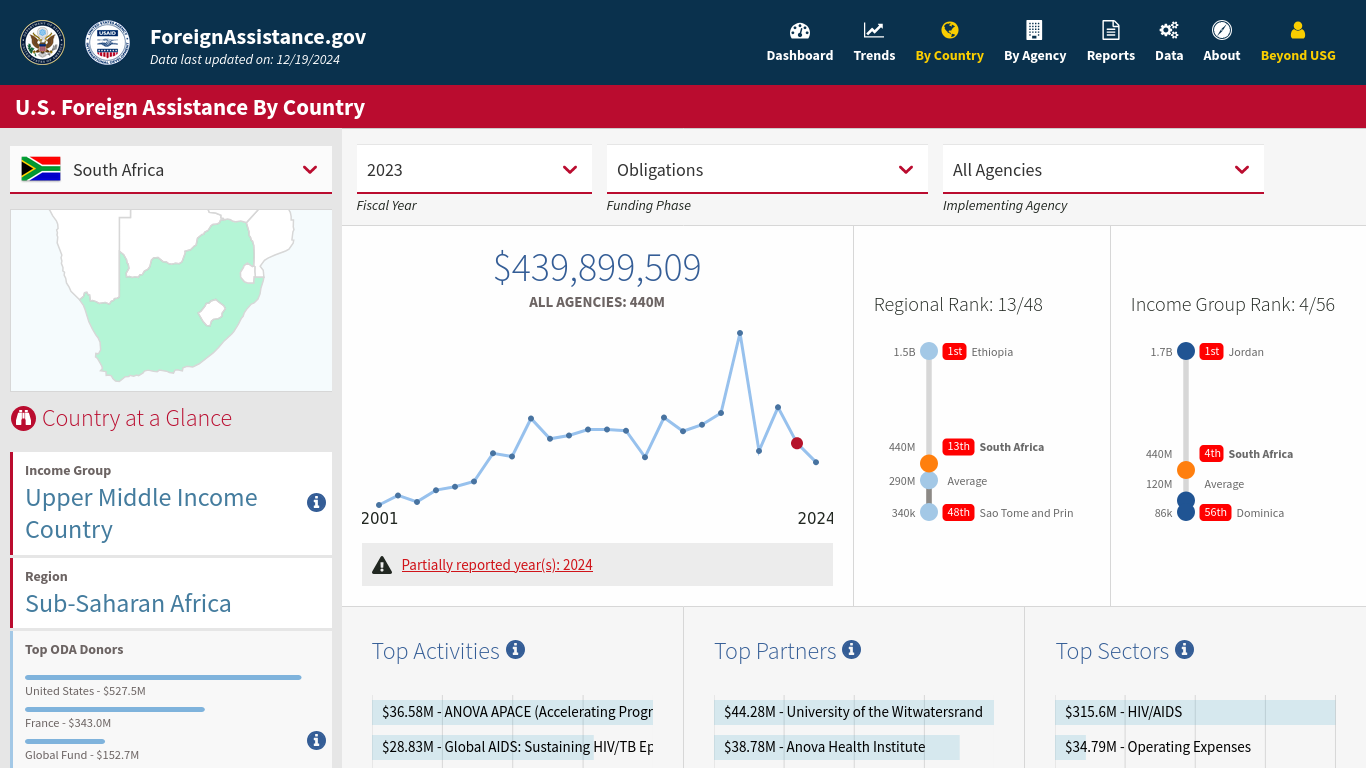Click the orange South Africa regional rank dot

[x=929, y=463]
